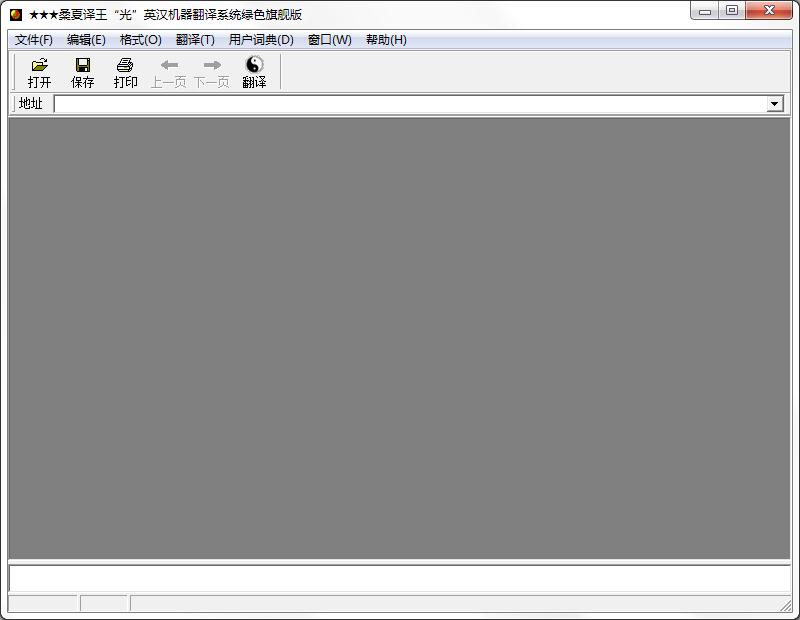The width and height of the screenshot is (800, 620).
Task: Open the 帮助(H) menu
Action: click(x=386, y=40)
